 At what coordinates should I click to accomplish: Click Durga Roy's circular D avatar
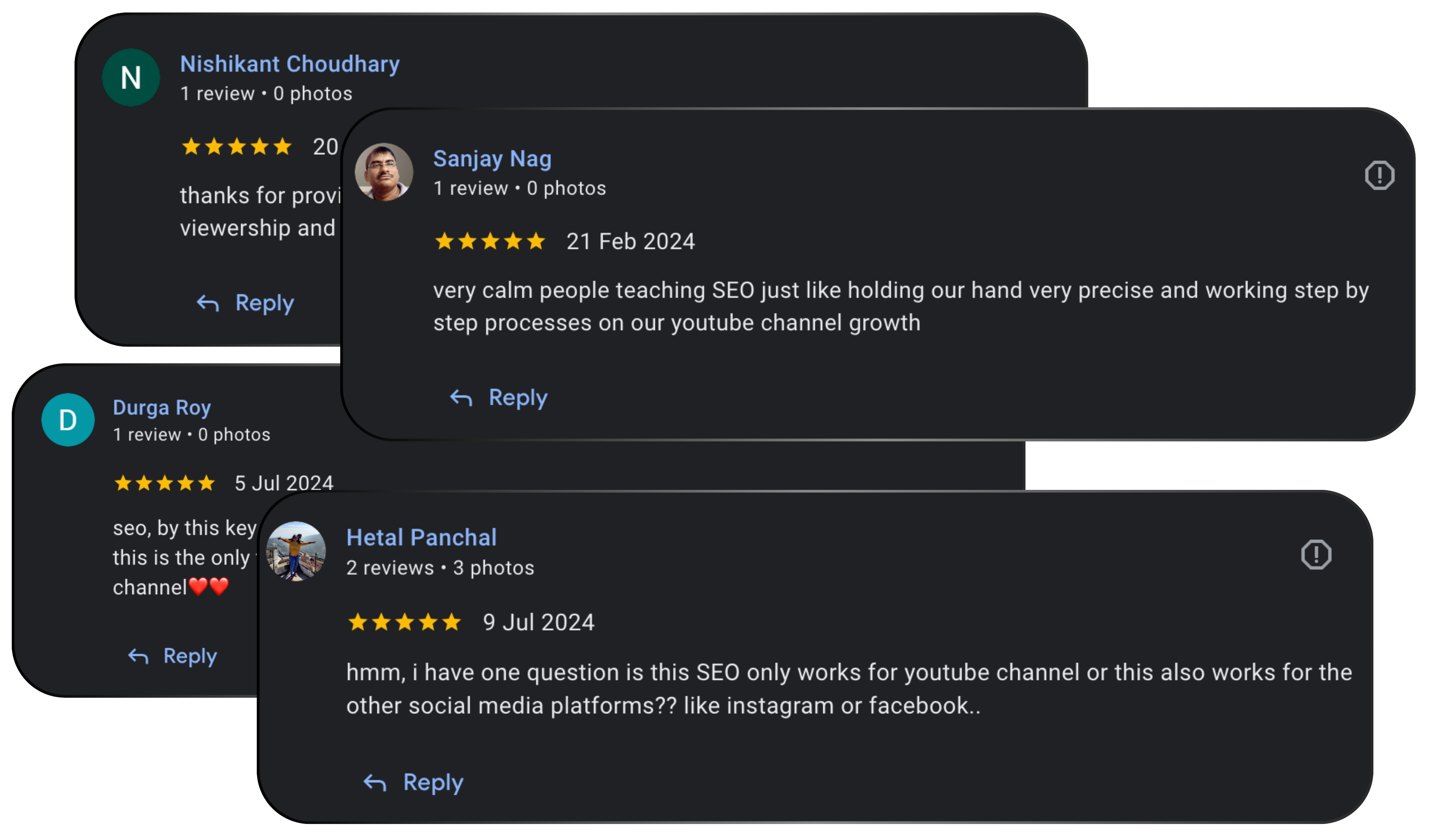67,420
